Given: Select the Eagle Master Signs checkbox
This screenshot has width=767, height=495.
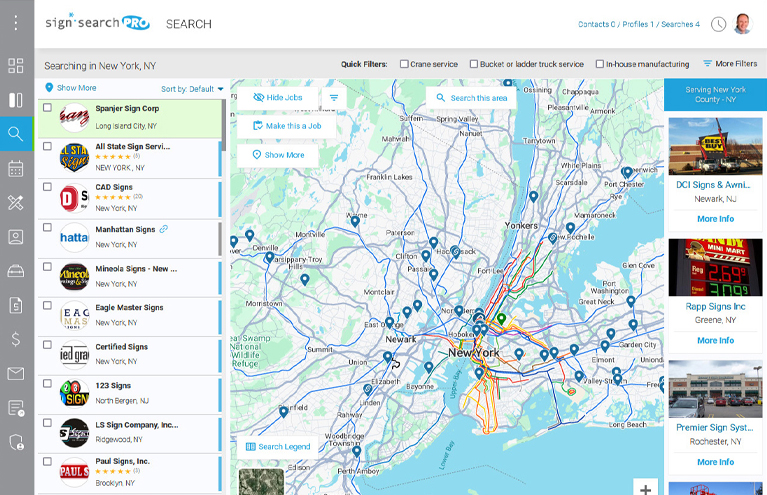Looking at the screenshot, I should (x=47, y=306).
